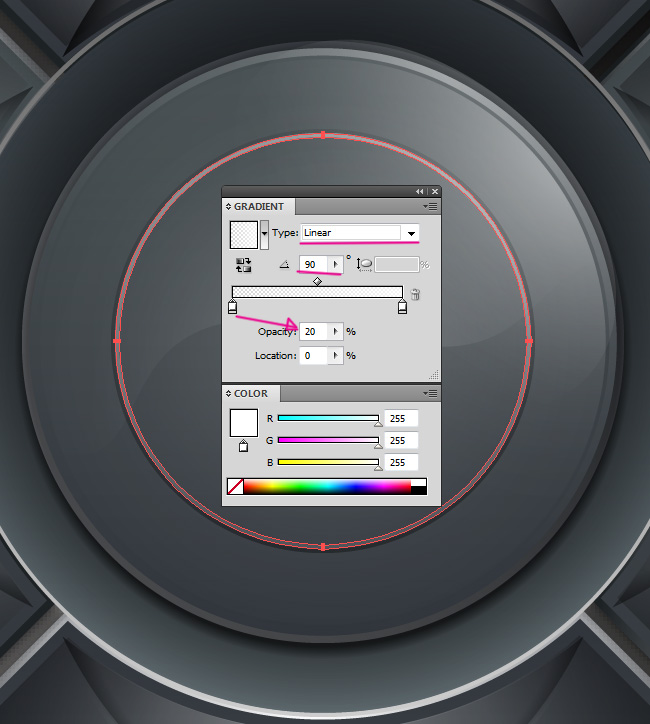Open the Gradient panel options menu

point(430,206)
